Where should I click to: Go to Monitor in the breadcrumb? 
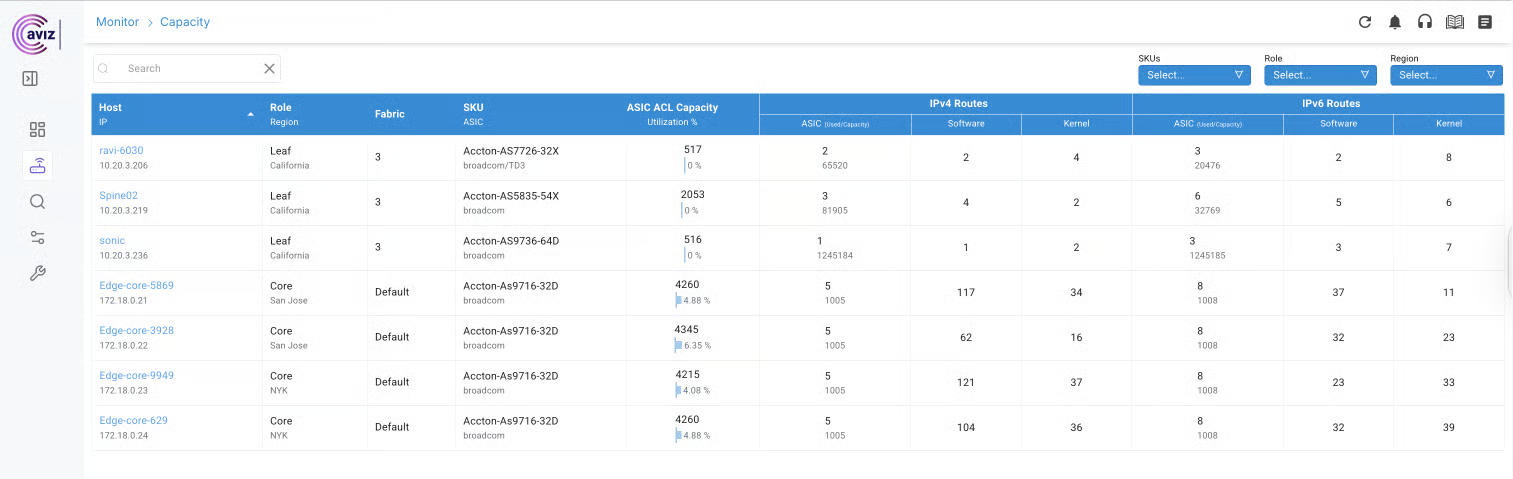click(117, 22)
